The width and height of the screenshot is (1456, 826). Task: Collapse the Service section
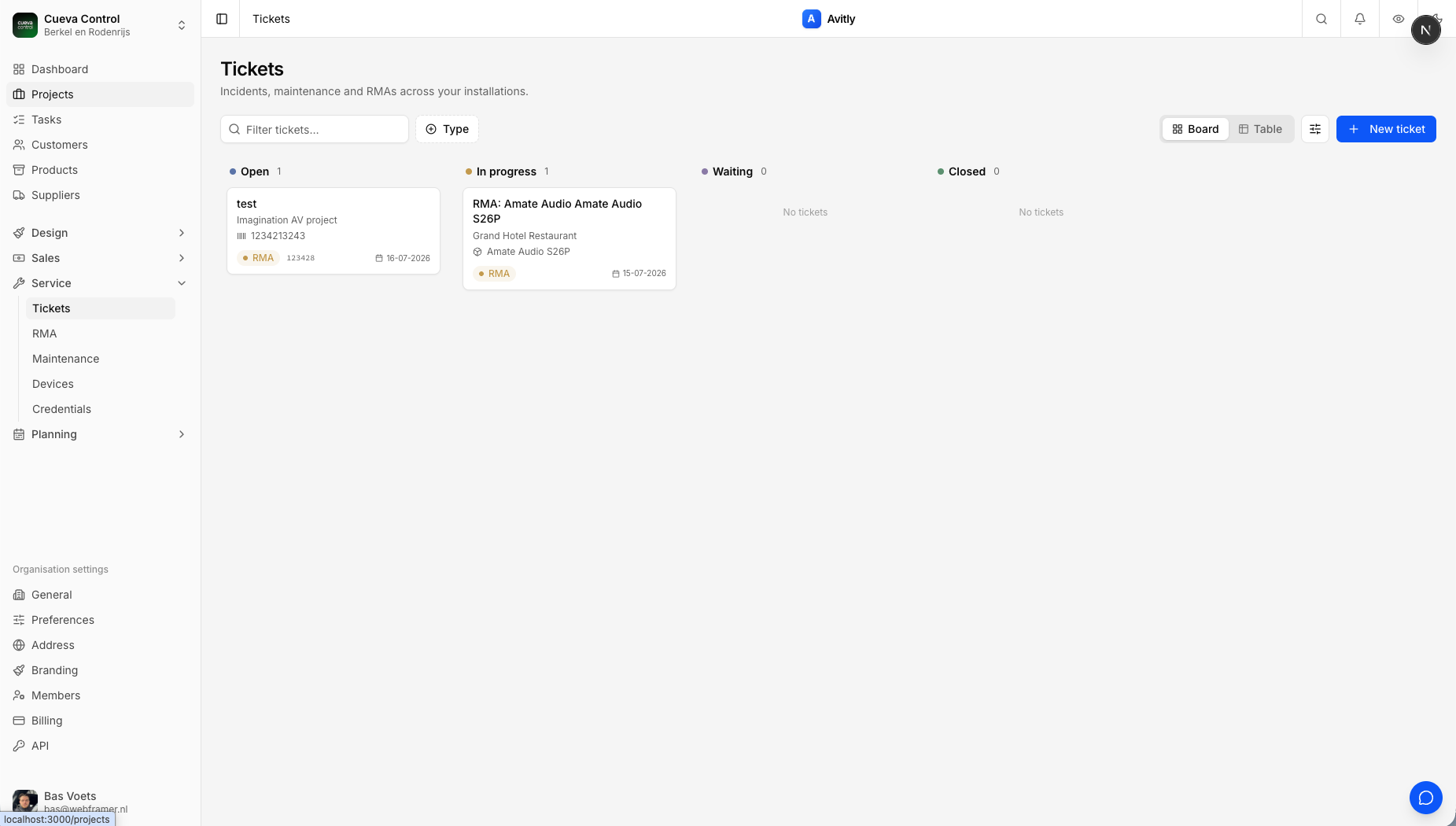tap(101, 283)
